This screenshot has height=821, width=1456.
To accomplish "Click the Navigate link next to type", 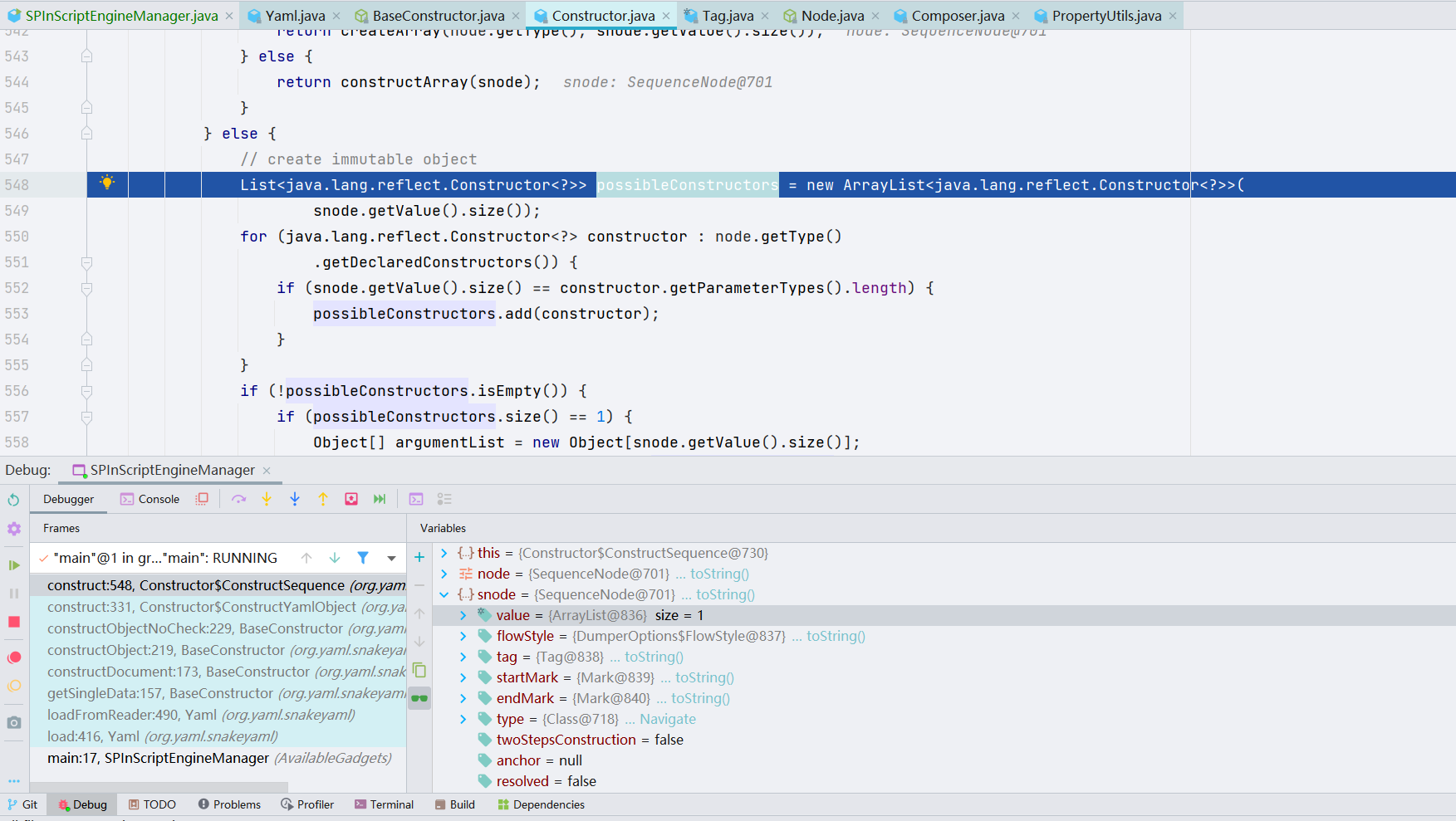I will 667,719.
